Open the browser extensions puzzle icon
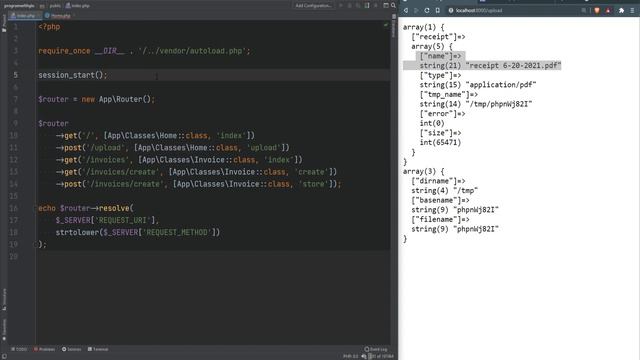 (x=621, y=10)
